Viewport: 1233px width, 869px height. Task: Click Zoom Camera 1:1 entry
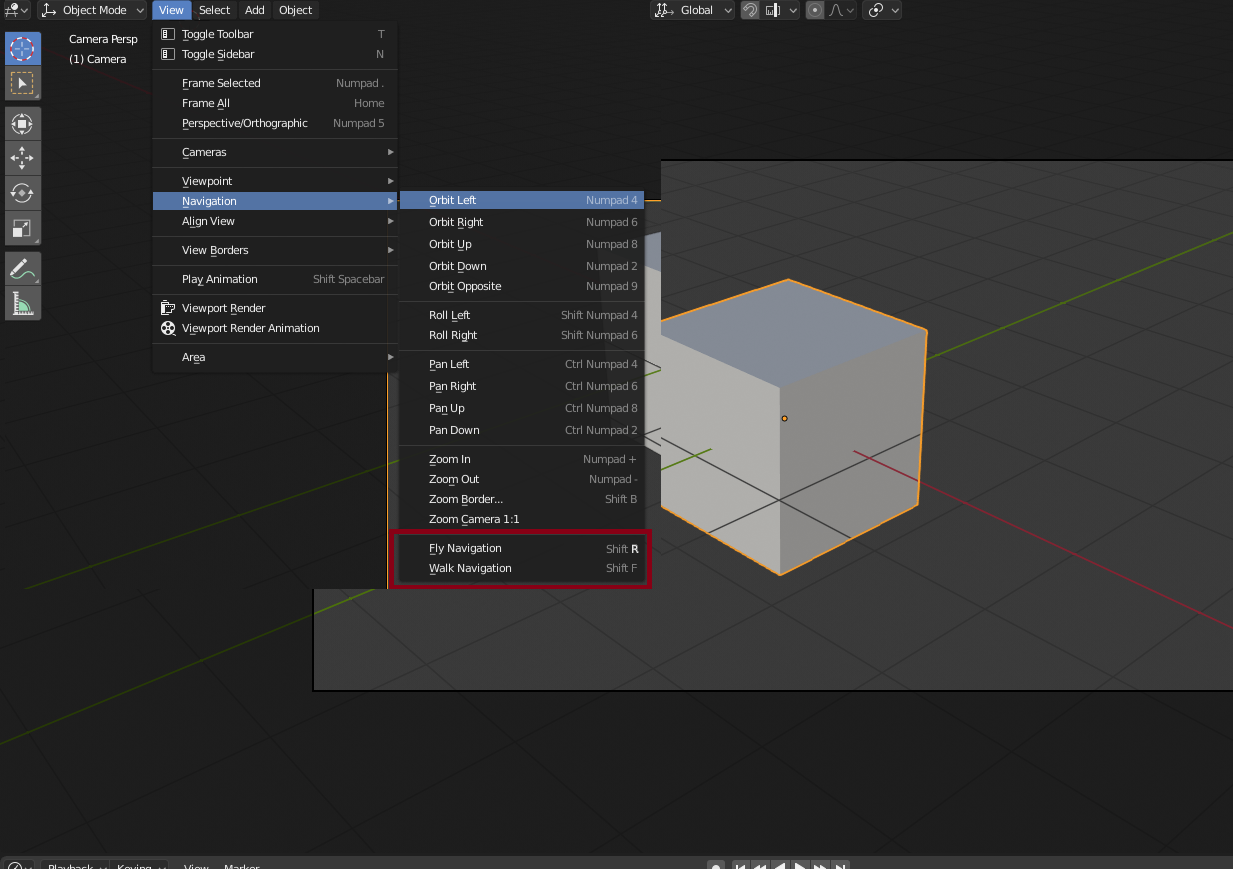pos(521,519)
